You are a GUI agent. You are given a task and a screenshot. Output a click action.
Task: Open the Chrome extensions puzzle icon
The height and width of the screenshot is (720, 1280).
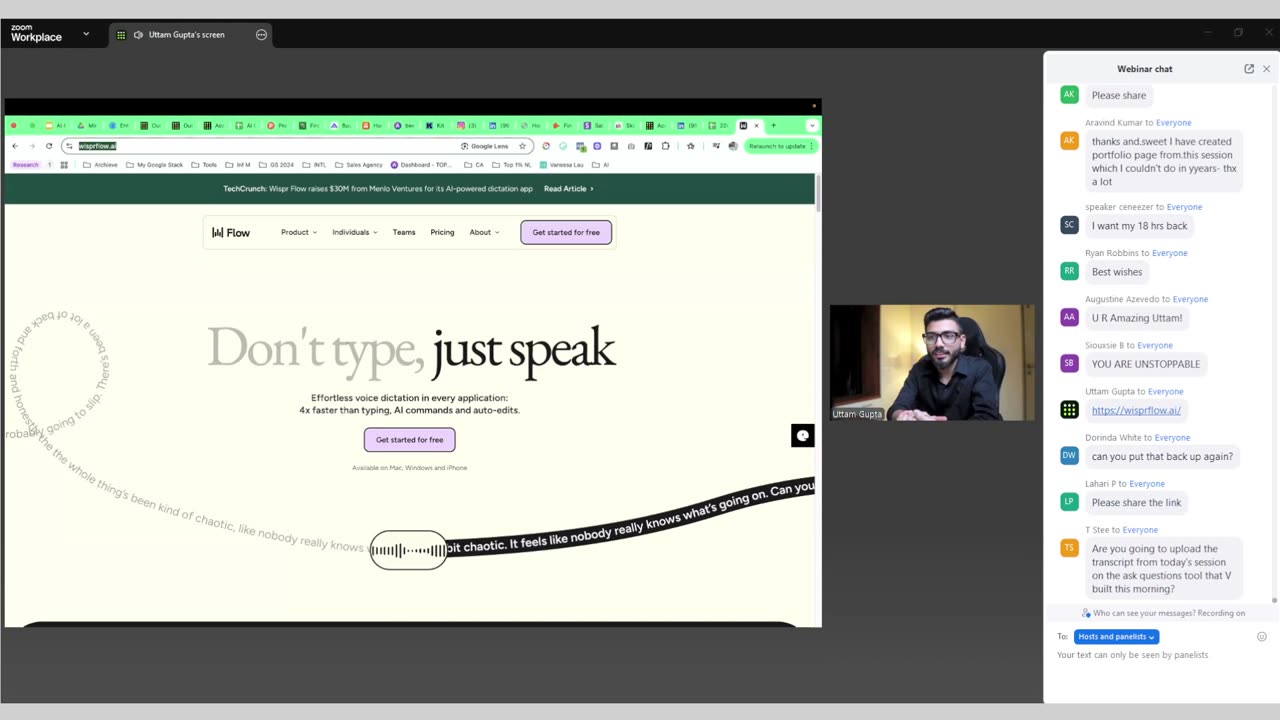point(665,146)
